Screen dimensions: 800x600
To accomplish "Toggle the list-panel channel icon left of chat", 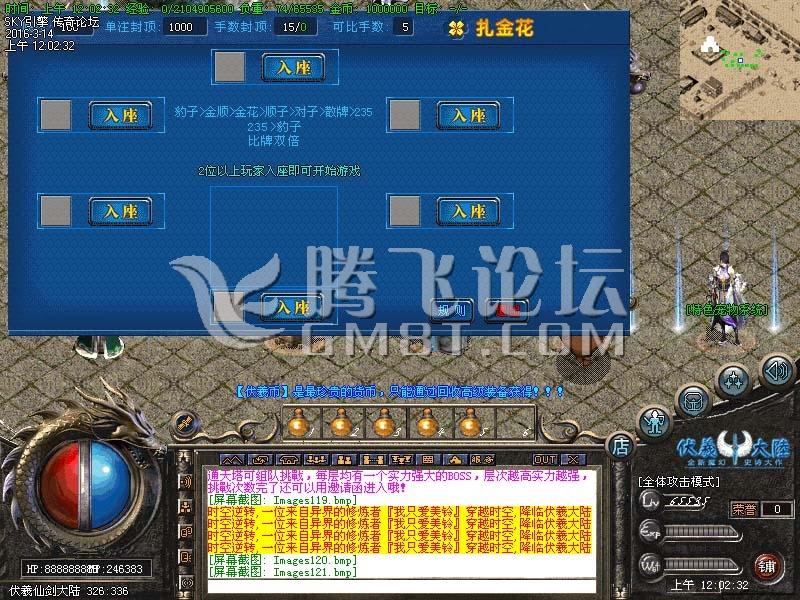I will [186, 557].
